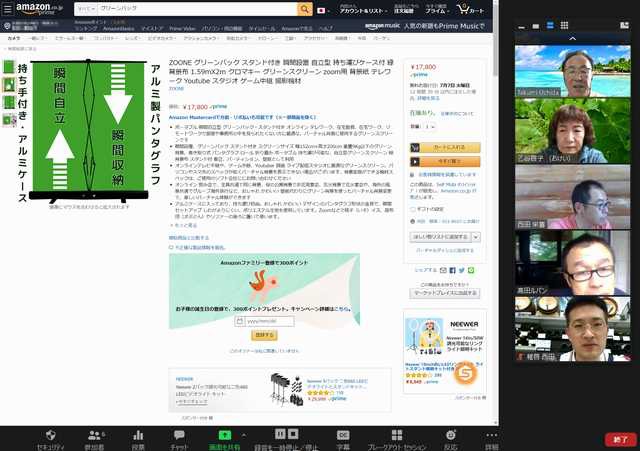Share product on Twitter icon
640x451 pixels.
462,270
